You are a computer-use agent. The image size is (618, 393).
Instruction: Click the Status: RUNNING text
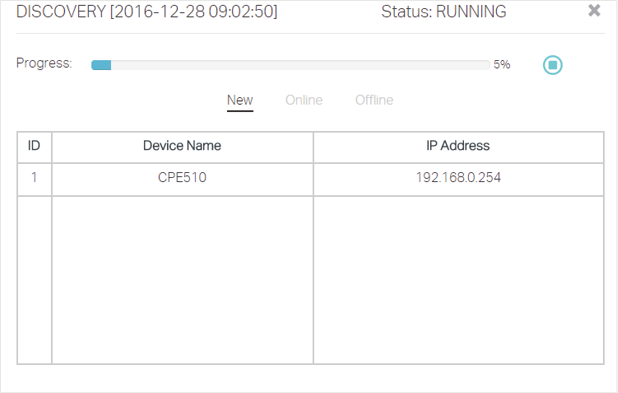[443, 11]
